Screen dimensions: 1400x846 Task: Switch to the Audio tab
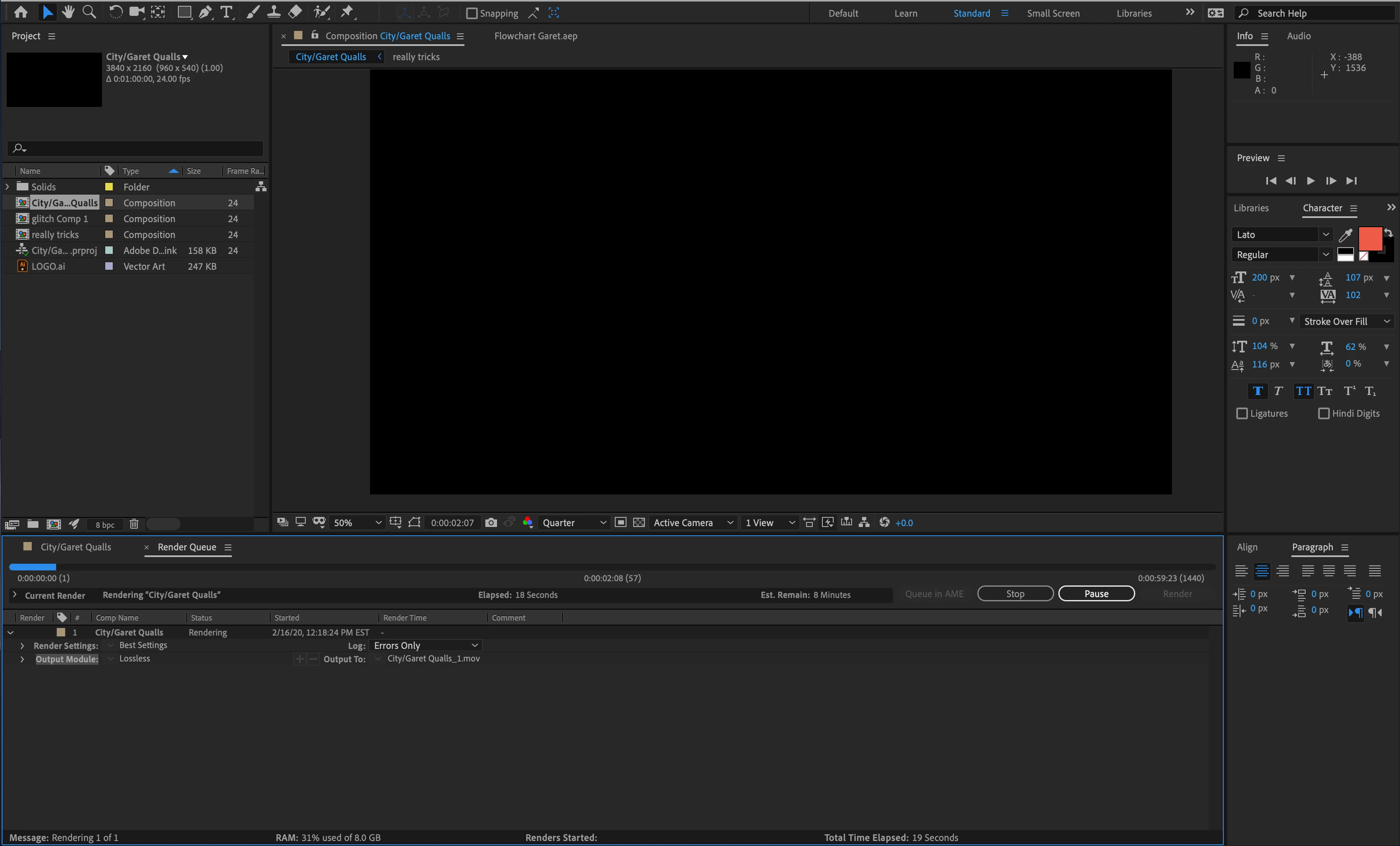[x=1298, y=36]
